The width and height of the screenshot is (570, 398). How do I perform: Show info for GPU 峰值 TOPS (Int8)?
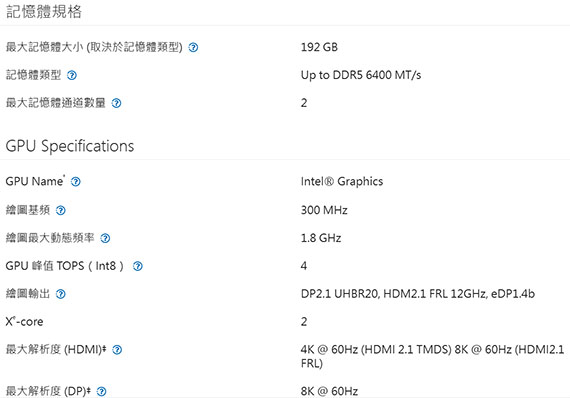click(x=138, y=266)
